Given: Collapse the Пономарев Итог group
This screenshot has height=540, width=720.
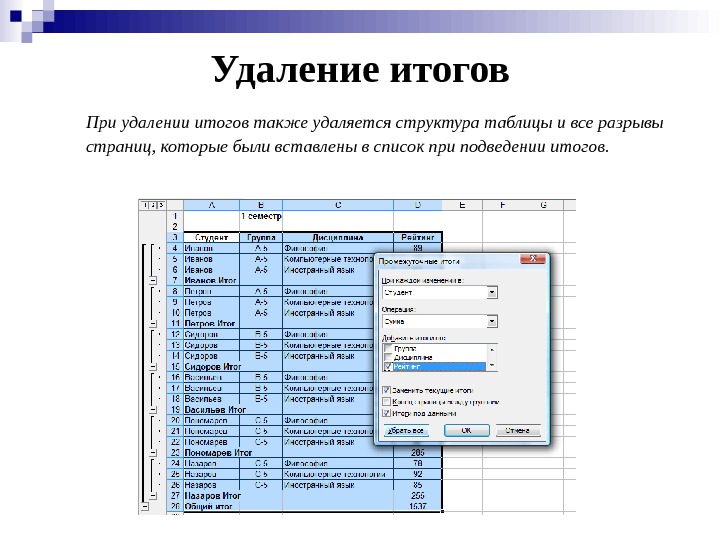Looking at the screenshot, I should coord(153,453).
